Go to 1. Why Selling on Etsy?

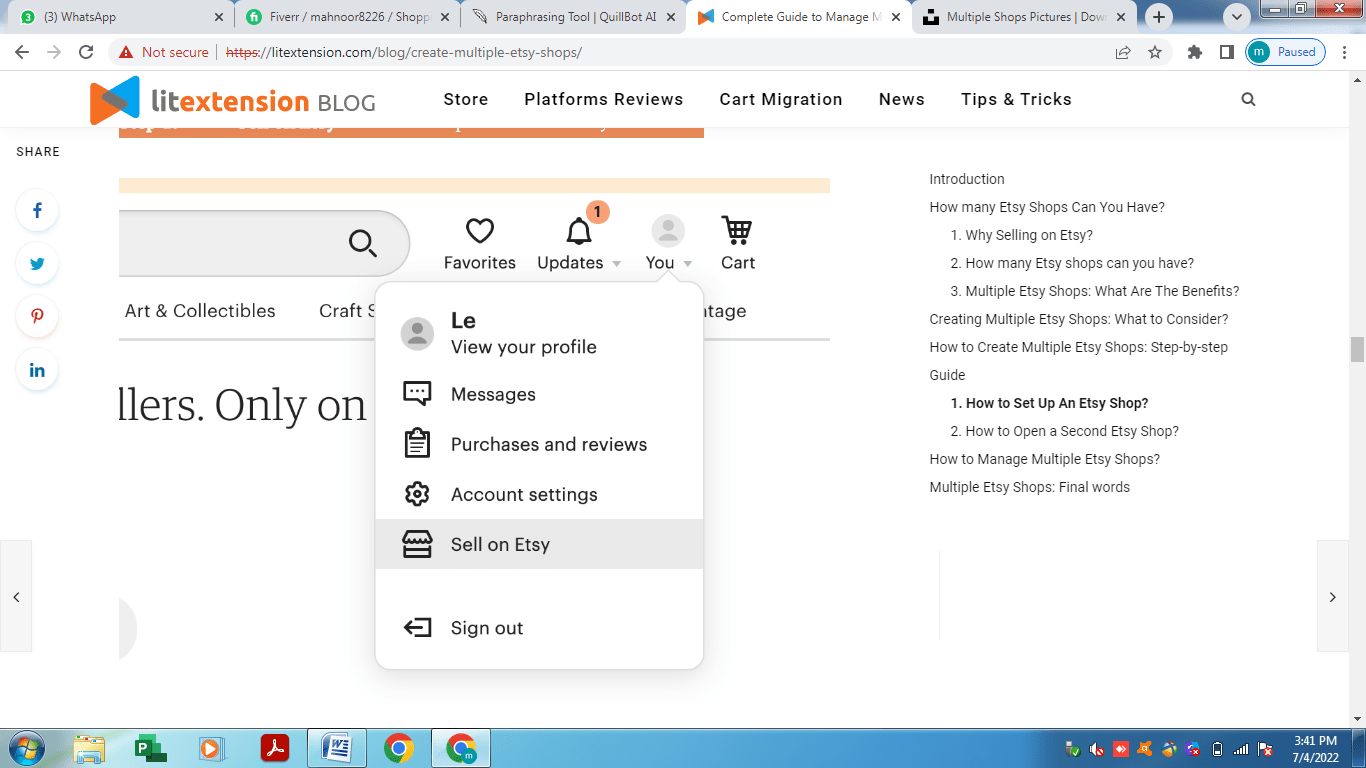pyautogui.click(x=1022, y=235)
